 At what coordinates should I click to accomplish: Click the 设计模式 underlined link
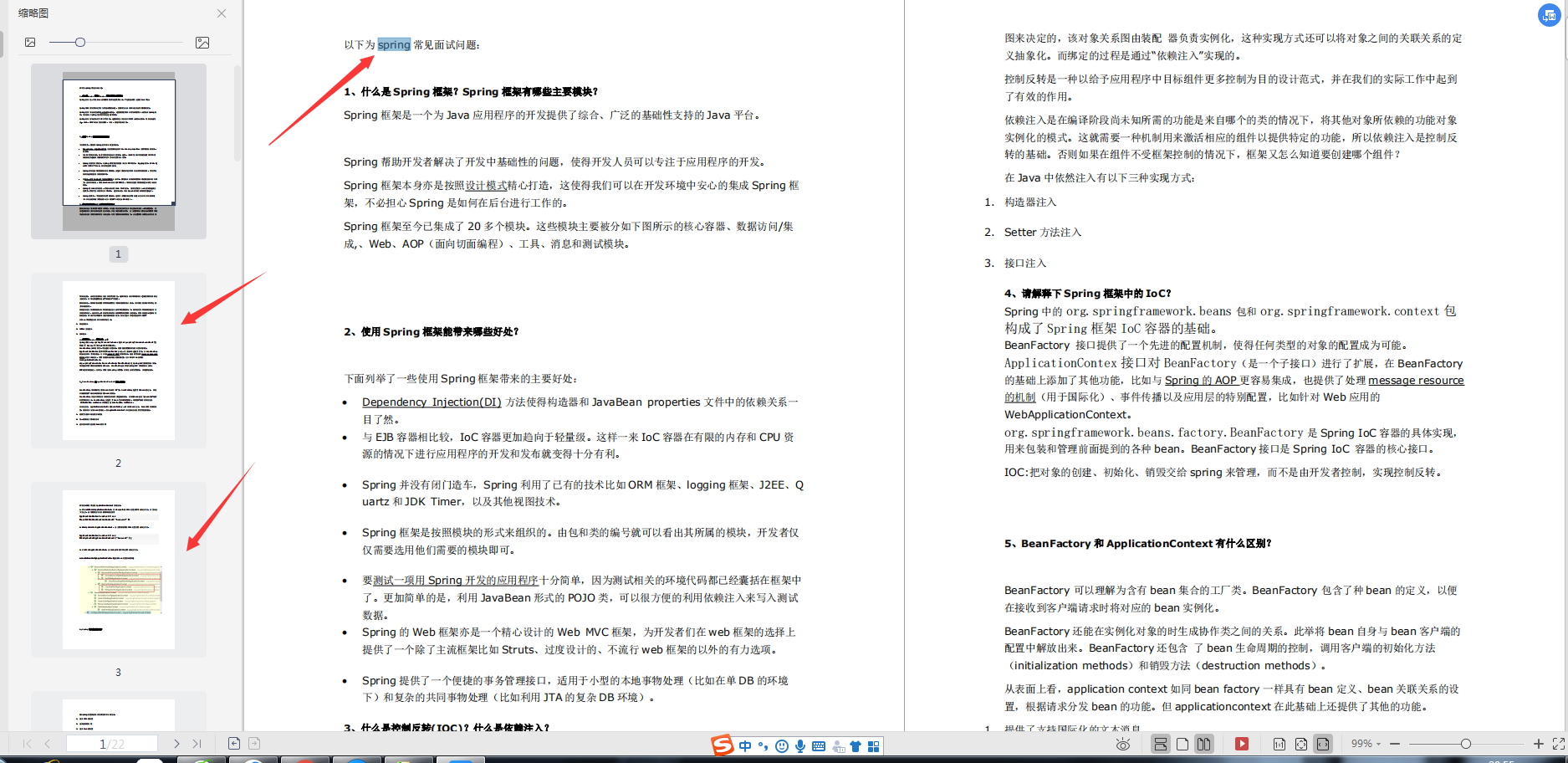pos(486,186)
